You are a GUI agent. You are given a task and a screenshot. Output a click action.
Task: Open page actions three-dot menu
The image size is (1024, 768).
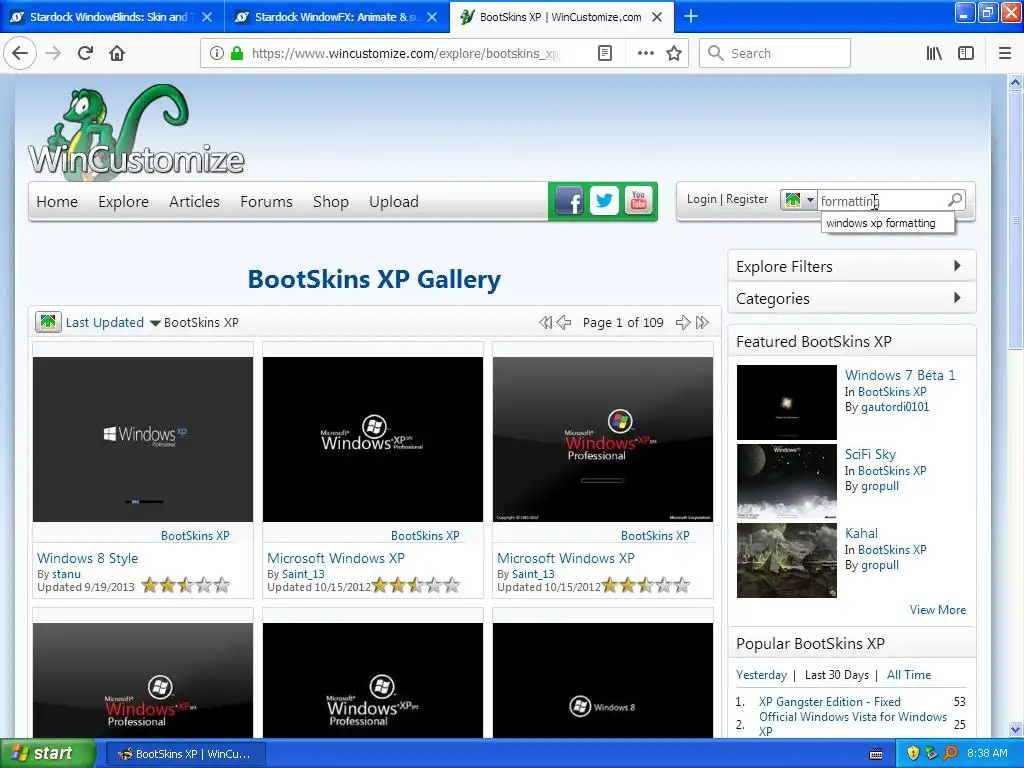coord(645,53)
